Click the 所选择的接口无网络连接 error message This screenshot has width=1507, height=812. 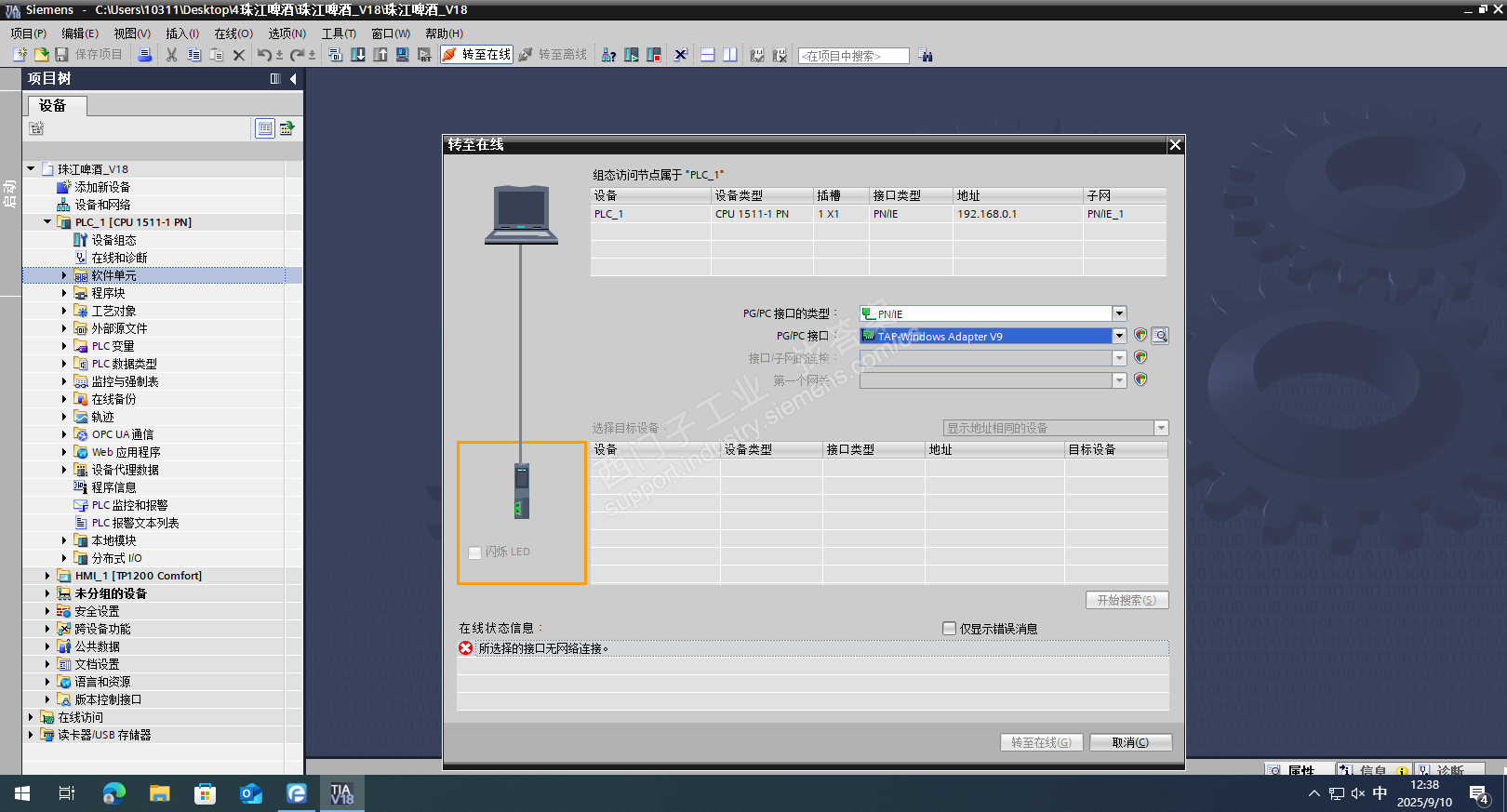pos(543,648)
